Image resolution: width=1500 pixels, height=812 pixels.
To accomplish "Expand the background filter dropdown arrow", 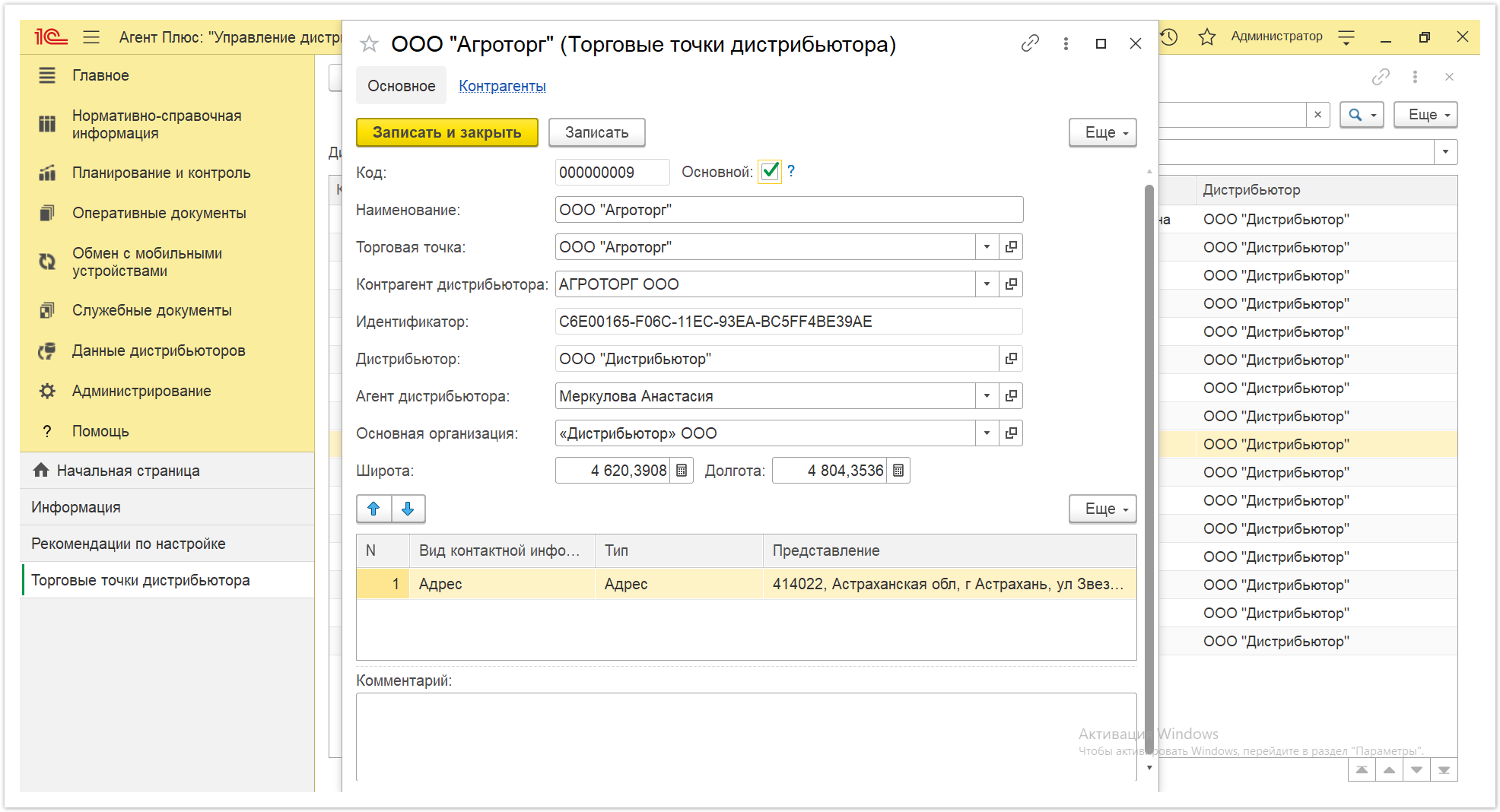I will tap(1445, 152).
